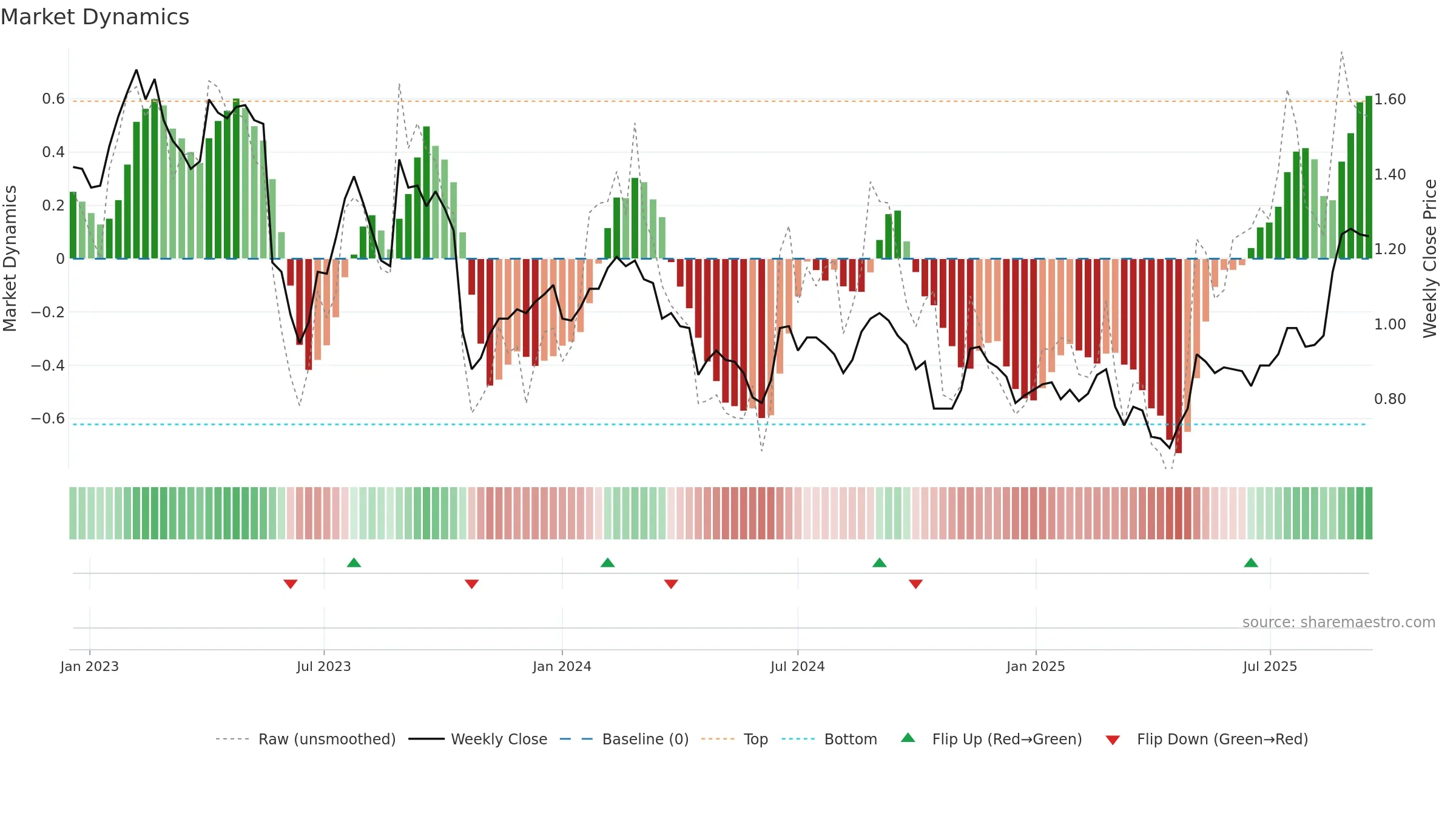Click the red Flip Down marker in autumn 2024
The width and height of the screenshot is (1456, 819).
coord(916,584)
